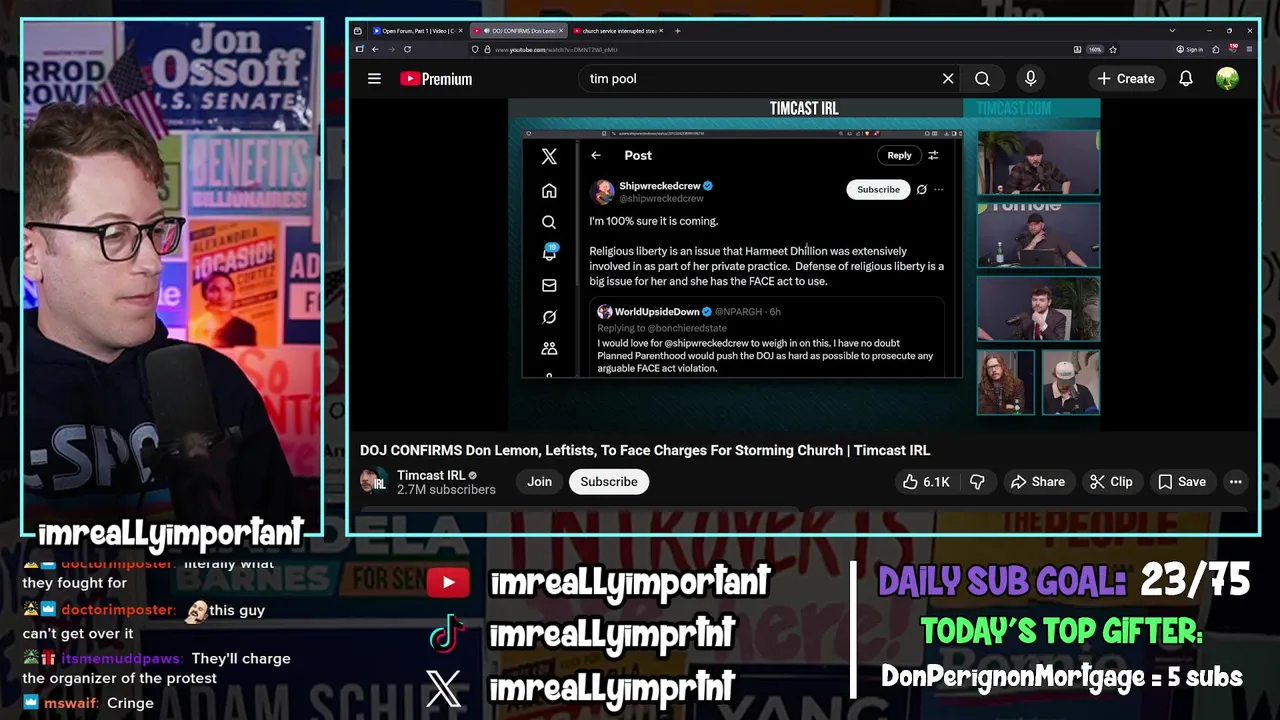The height and width of the screenshot is (720, 1280).
Task: Save the video to a playlist
Action: tap(1182, 482)
